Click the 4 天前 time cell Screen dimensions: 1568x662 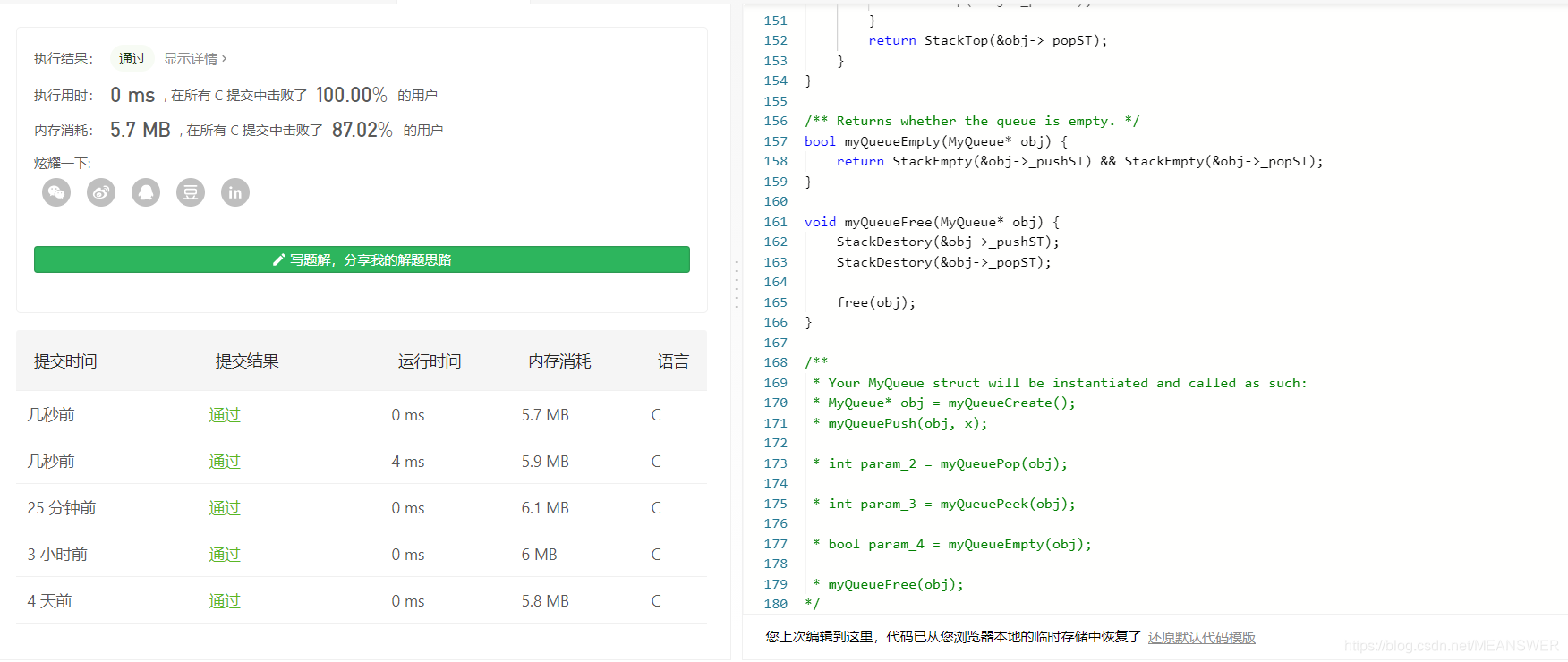click(49, 601)
